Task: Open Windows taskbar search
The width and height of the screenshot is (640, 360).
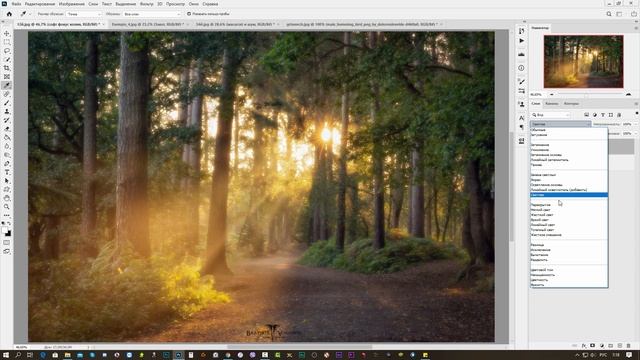Action: click(18, 355)
